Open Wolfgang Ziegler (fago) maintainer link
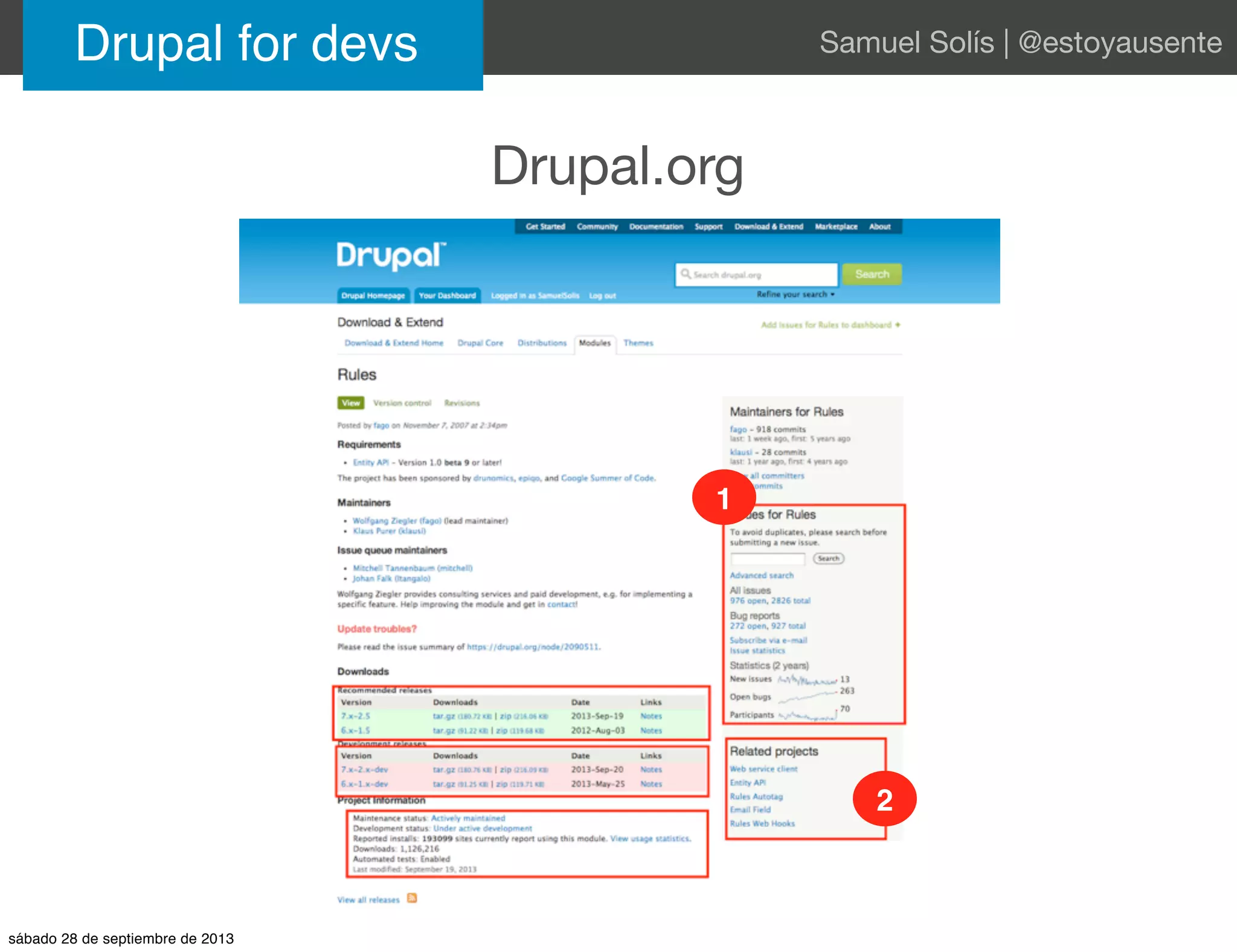Image resolution: width=1237 pixels, height=952 pixels. pos(397,521)
